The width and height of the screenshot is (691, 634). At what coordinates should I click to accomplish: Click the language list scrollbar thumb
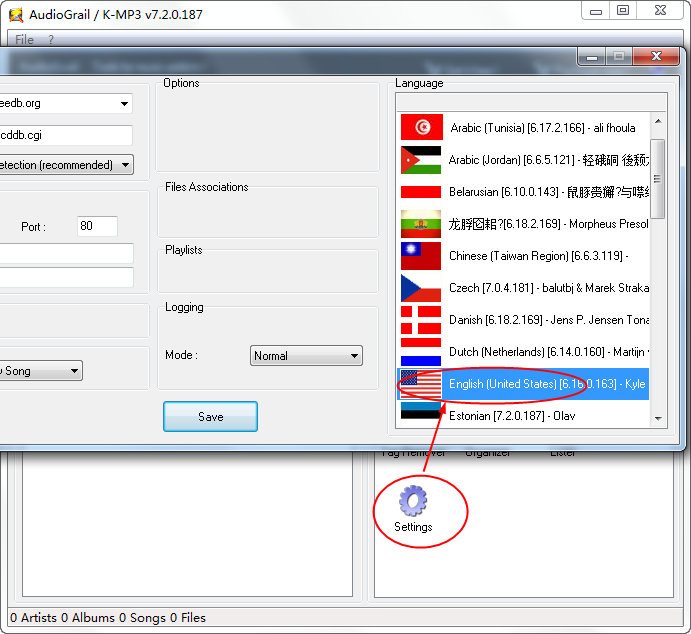658,178
